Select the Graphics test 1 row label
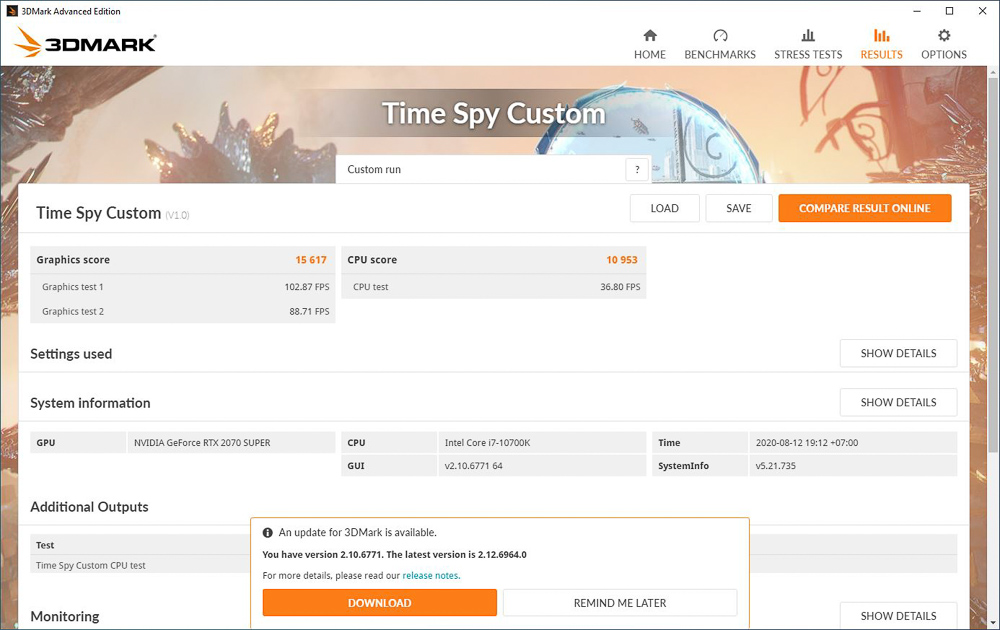 coord(73,287)
